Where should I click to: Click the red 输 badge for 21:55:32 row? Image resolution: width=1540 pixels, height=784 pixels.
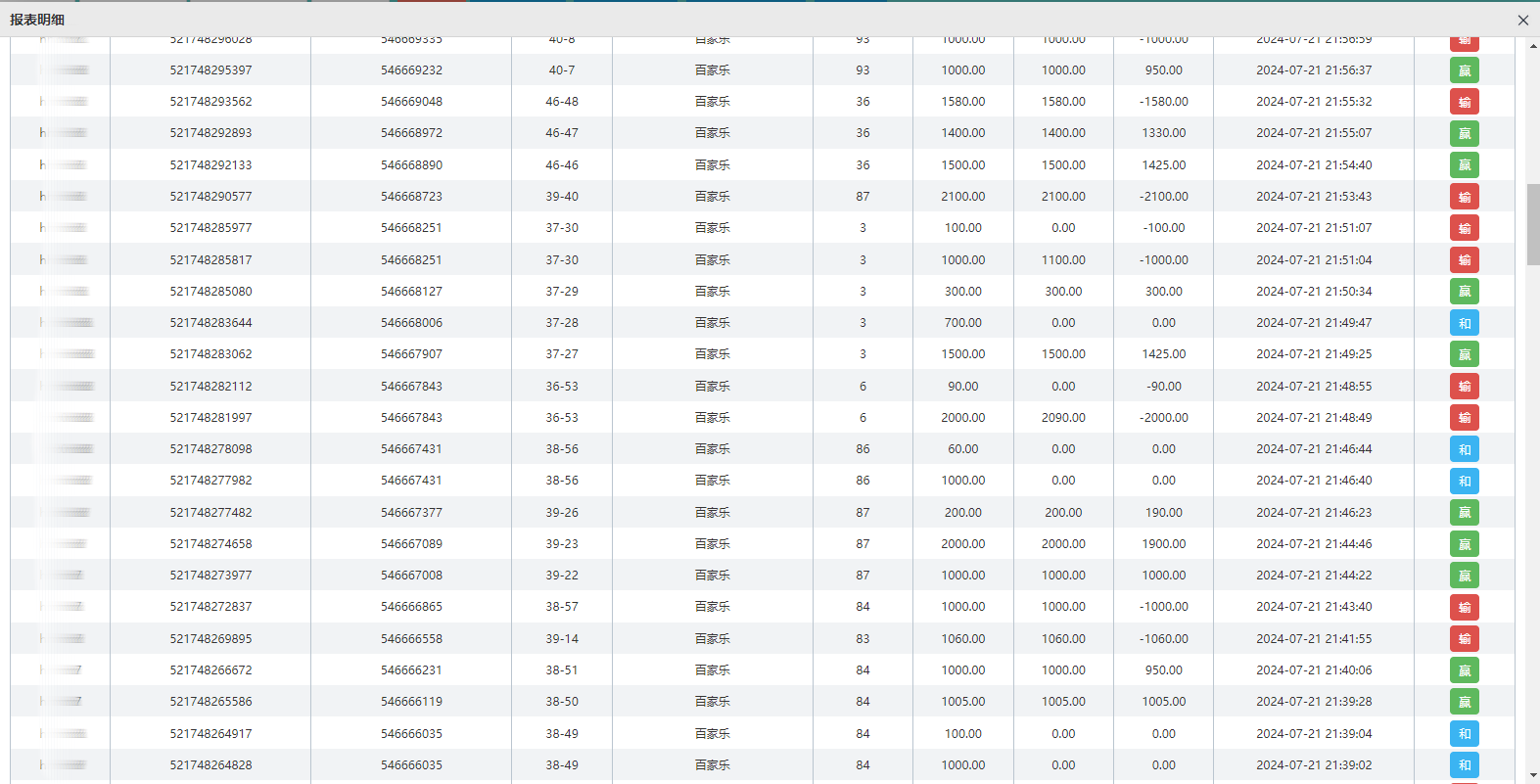pos(1464,102)
